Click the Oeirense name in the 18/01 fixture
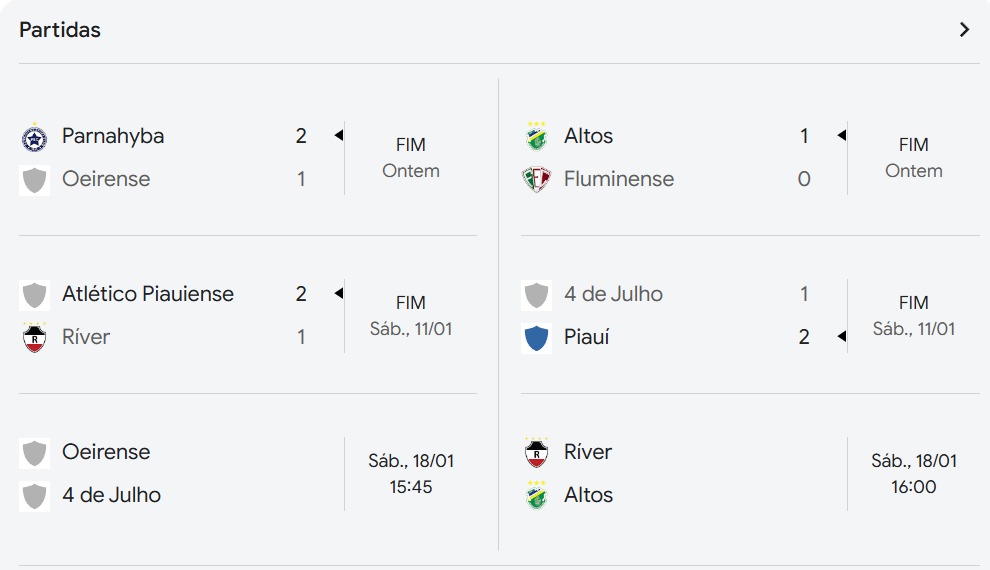The width and height of the screenshot is (990, 570). 106,452
